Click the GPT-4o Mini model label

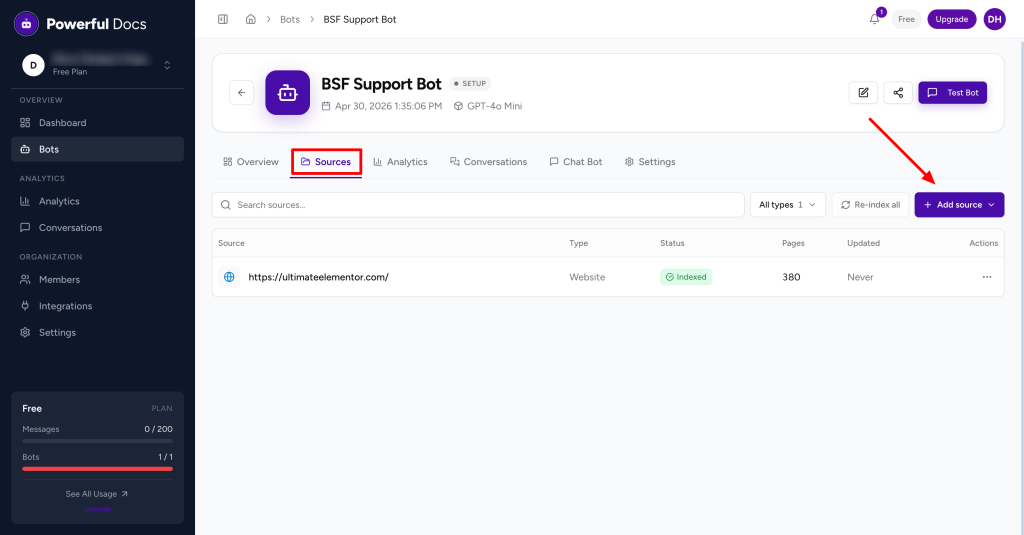(x=488, y=106)
